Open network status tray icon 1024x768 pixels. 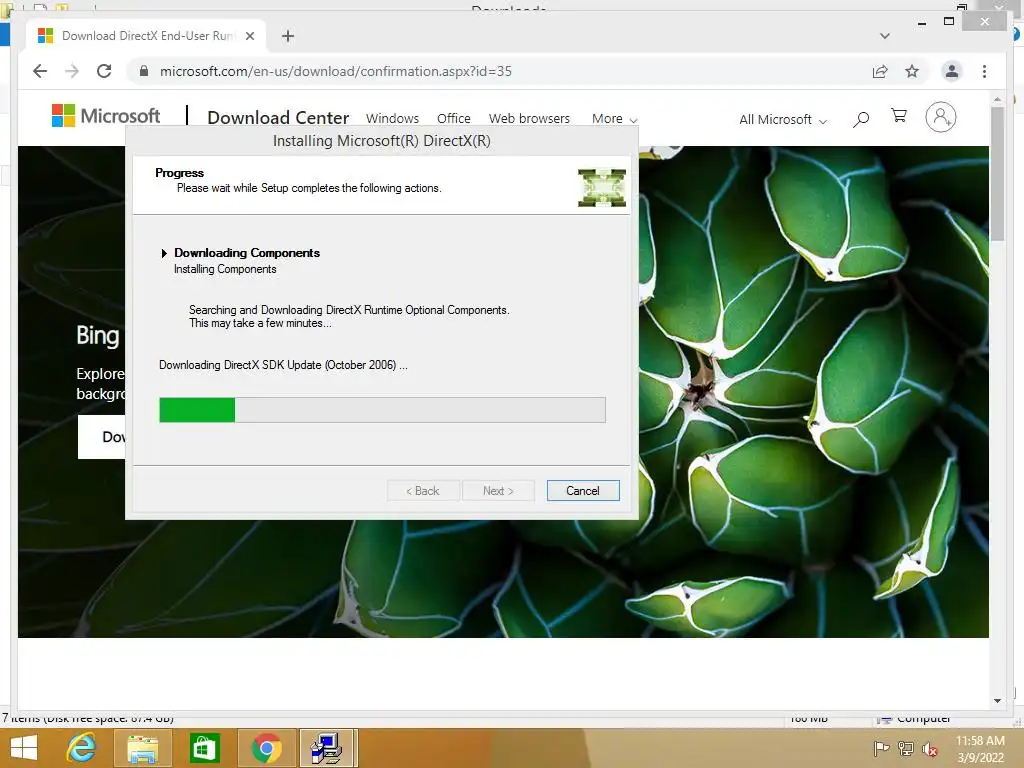pos(906,749)
